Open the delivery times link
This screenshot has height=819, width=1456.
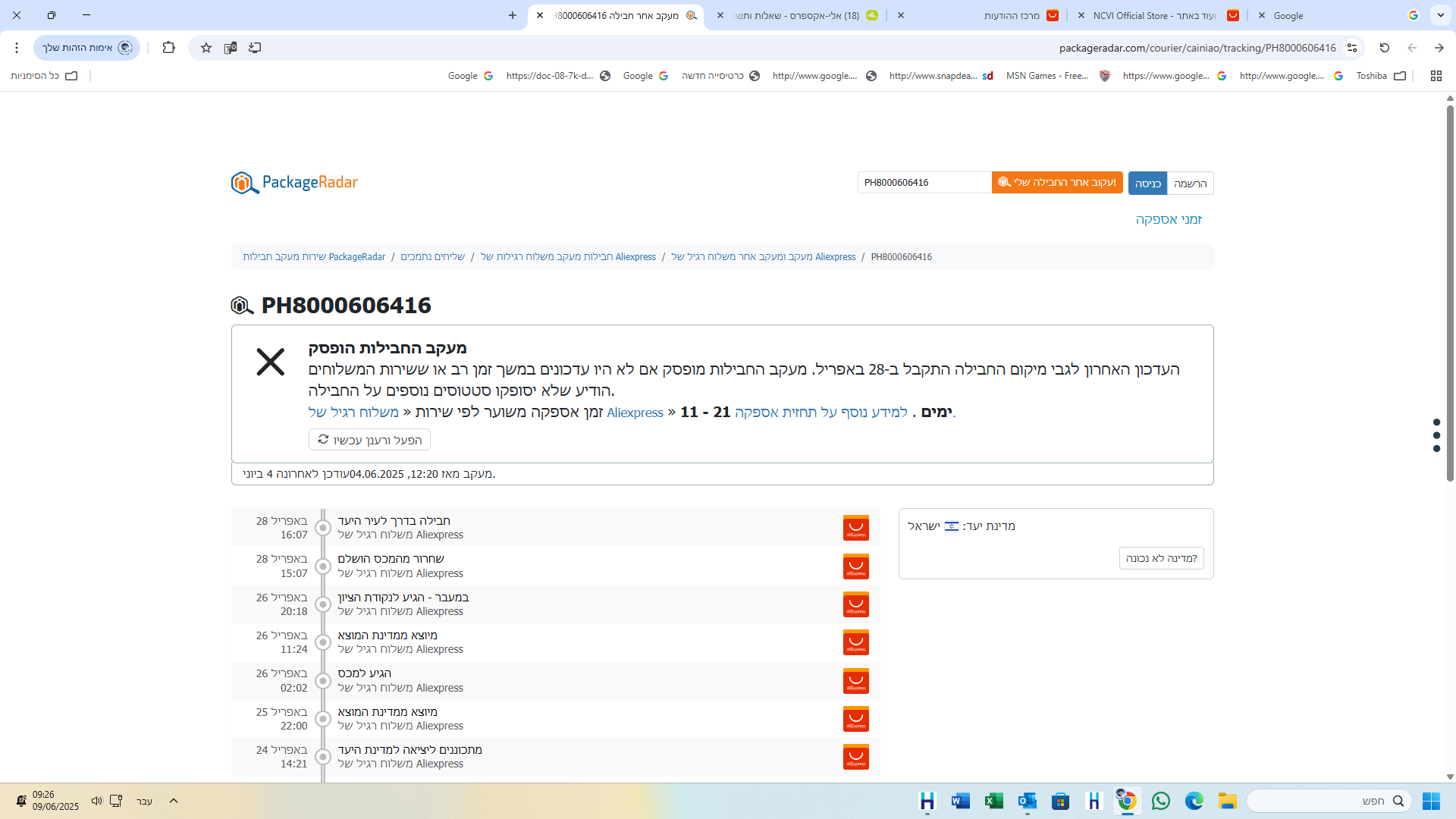(1168, 220)
